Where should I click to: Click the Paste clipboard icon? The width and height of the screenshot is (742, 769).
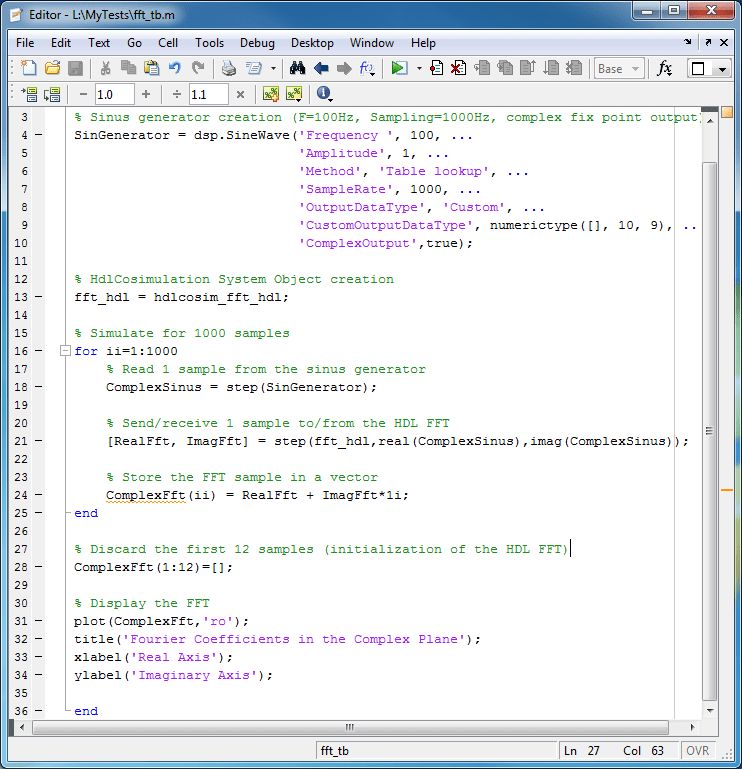tap(151, 68)
